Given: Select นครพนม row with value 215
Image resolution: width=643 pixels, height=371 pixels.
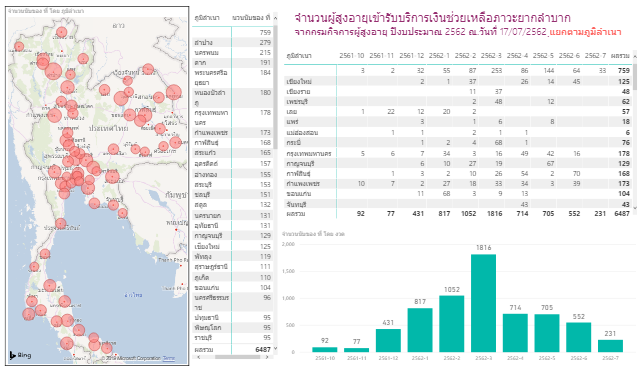Looking at the screenshot, I should [x=232, y=53].
